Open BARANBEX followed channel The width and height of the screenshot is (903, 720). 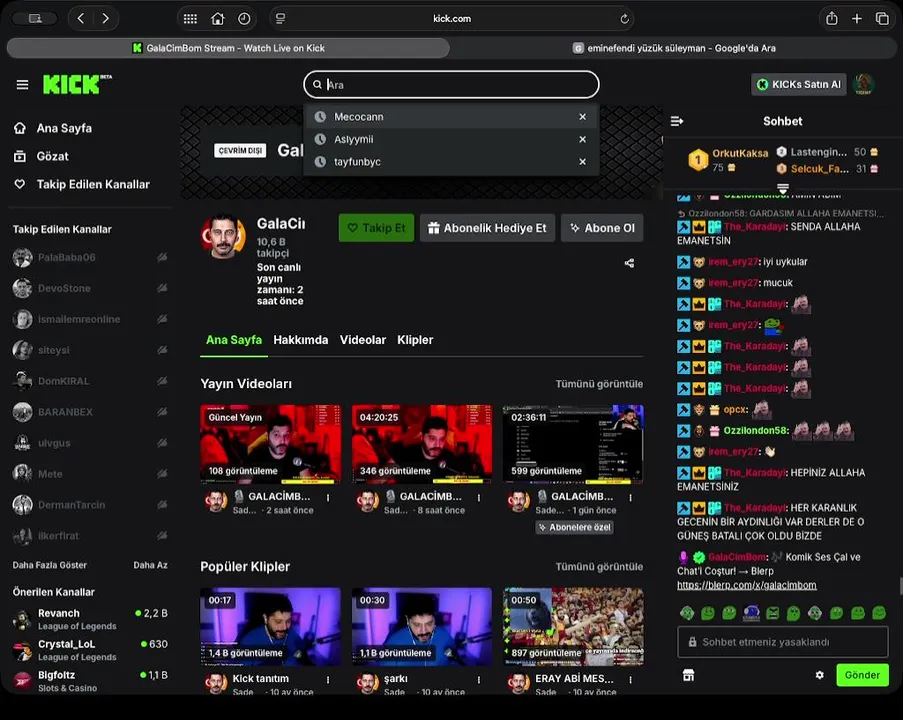90,412
